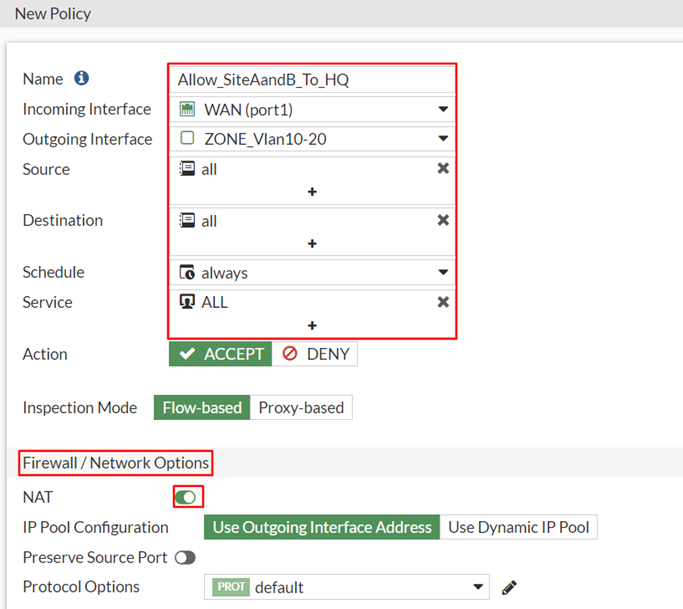Click the always schedule clock icon
Screen dimensions: 683x609
(x=187, y=272)
